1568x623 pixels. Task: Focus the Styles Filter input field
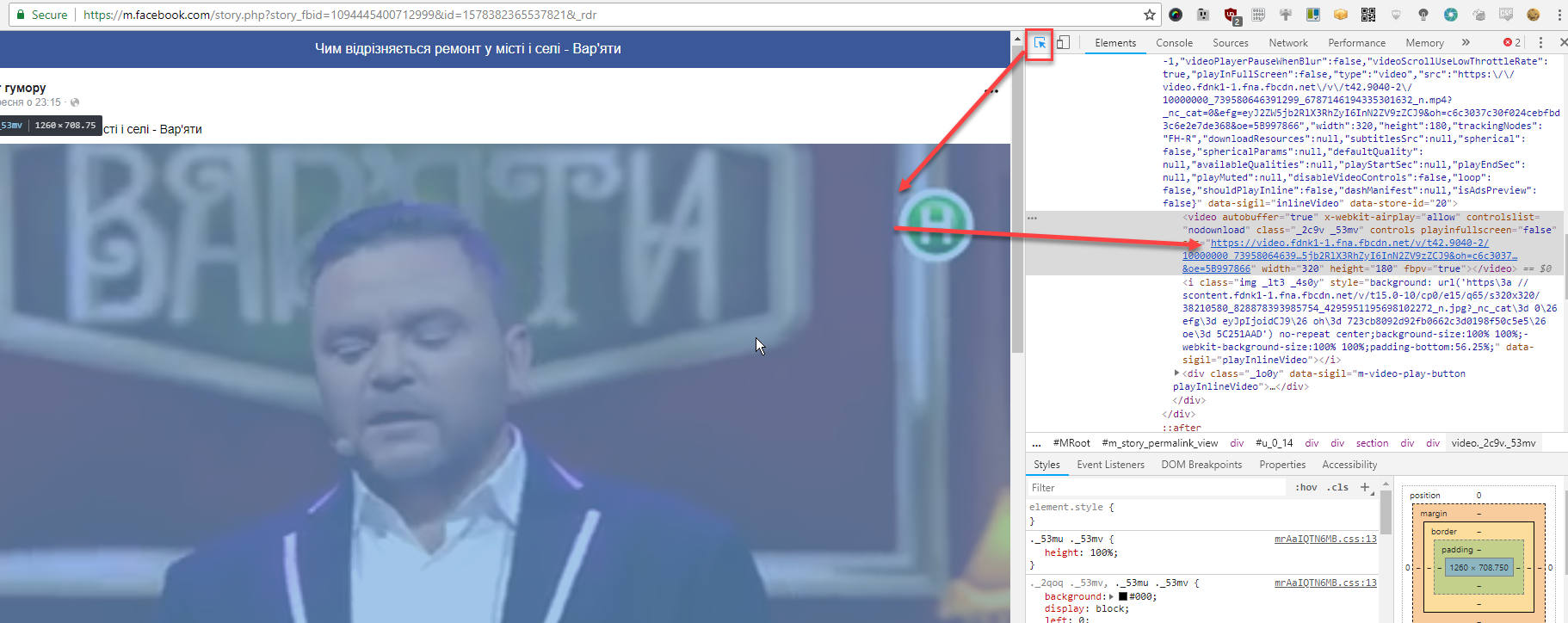point(1153,487)
